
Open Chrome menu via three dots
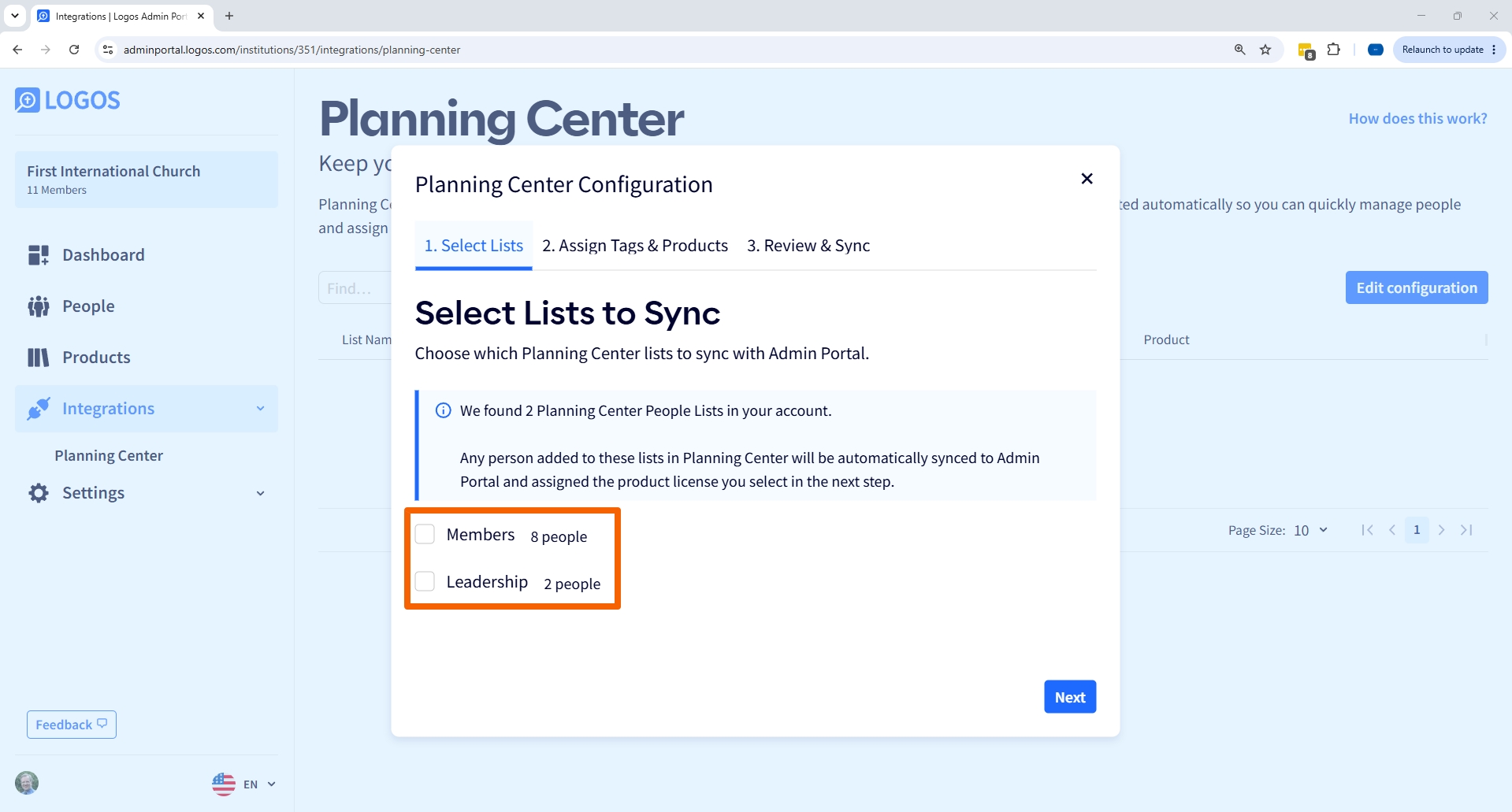pyautogui.click(x=1494, y=50)
